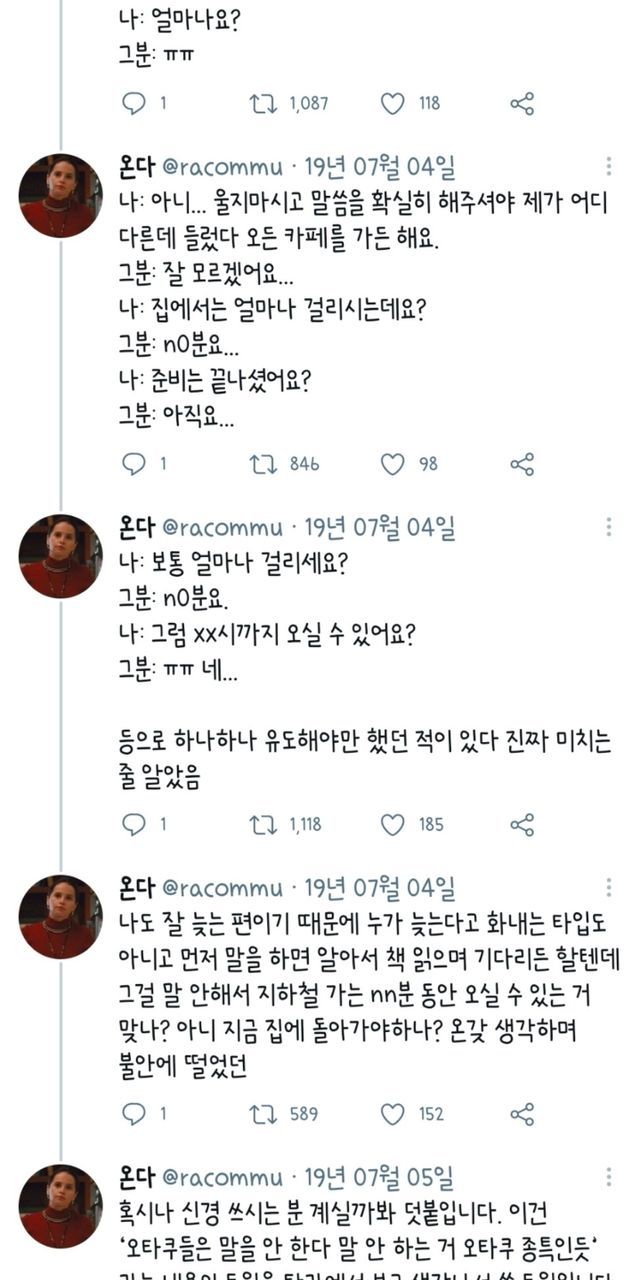Like the tweet with 98 likes

click(393, 464)
